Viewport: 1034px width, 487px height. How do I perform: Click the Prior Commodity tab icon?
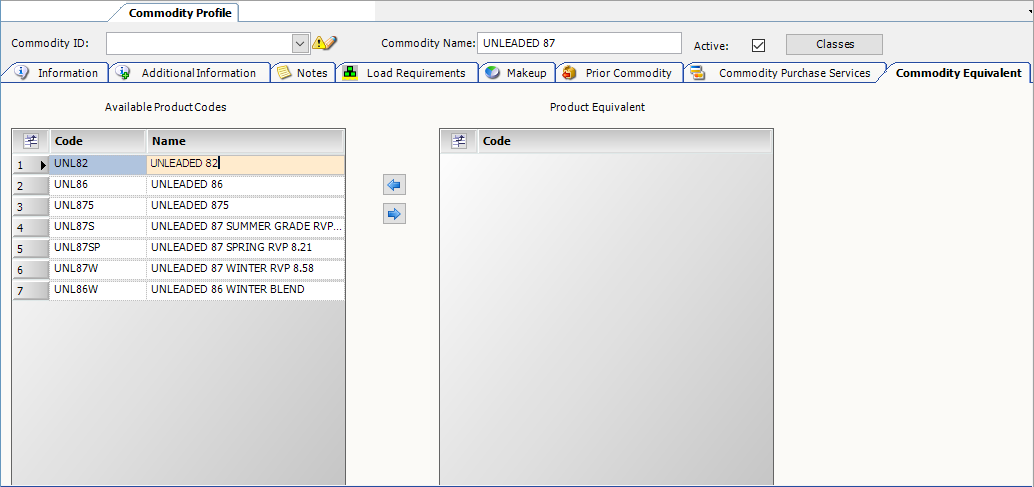[x=569, y=73]
